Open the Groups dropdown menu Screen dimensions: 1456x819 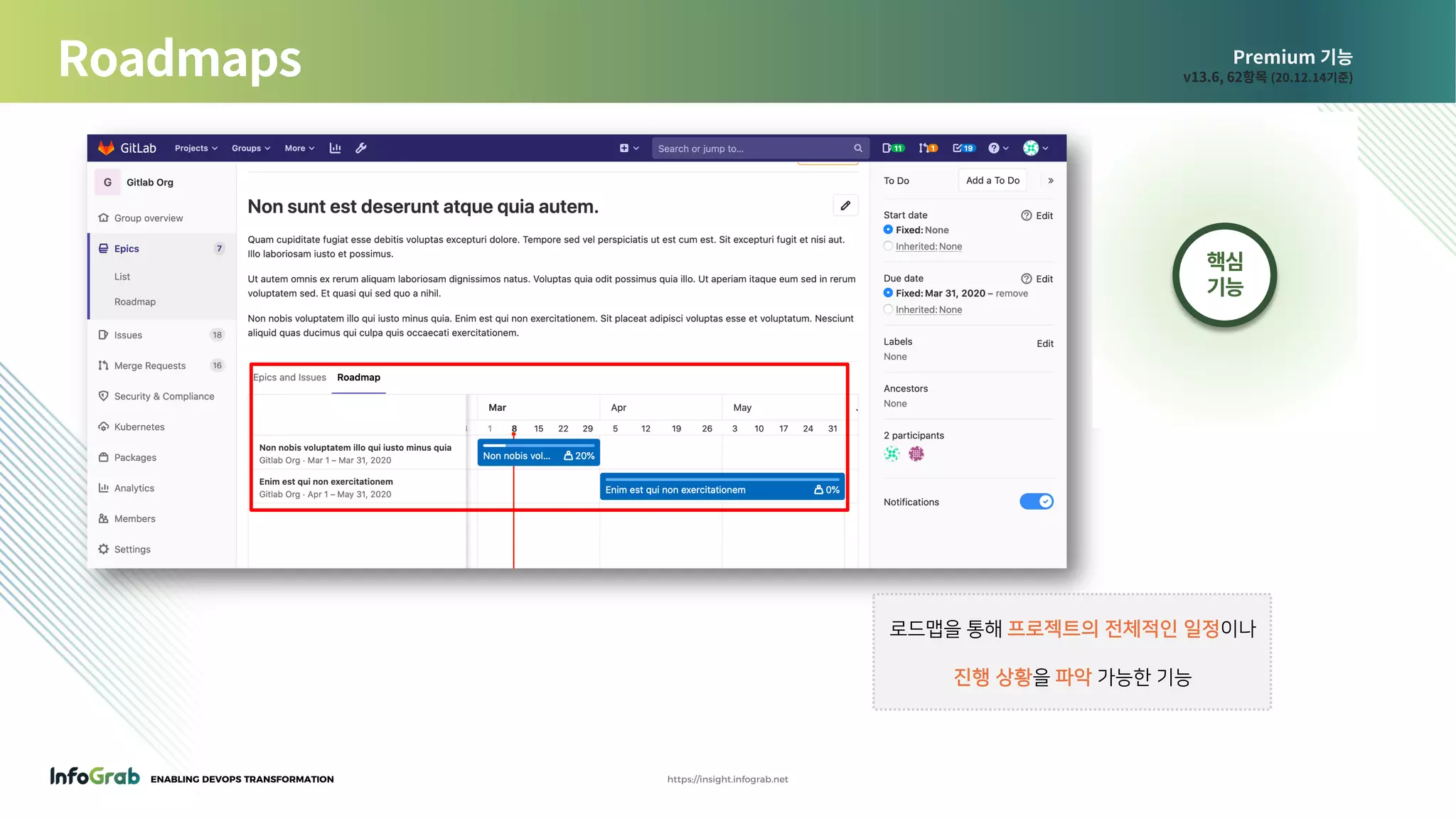[x=251, y=148]
